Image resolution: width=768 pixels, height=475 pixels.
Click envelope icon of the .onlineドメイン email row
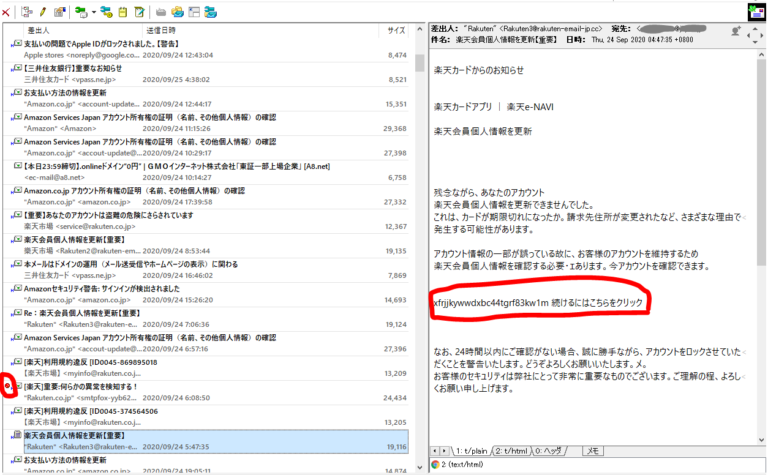(18, 166)
